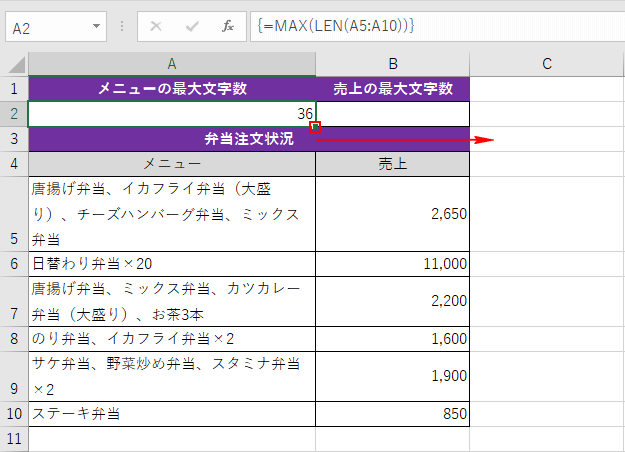Image resolution: width=625 pixels, height=452 pixels.
Task: Select row 5 header
Action: pos(14,214)
